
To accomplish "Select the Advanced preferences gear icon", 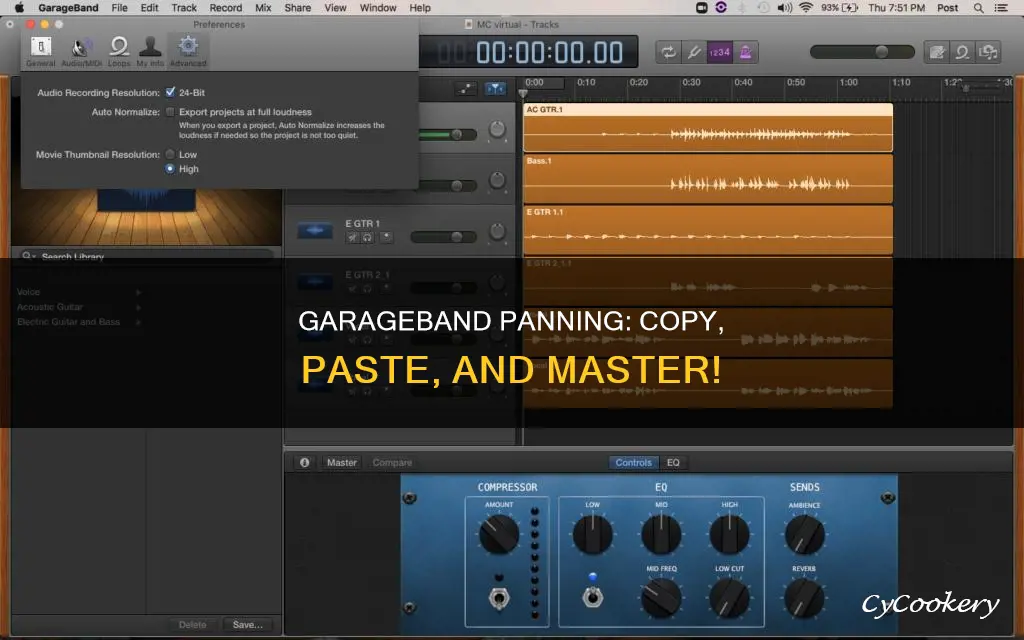I will [188, 52].
